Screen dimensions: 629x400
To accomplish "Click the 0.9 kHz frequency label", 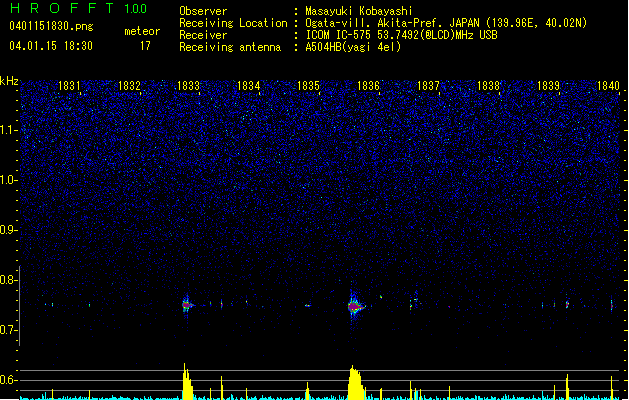I will [x=8, y=230].
